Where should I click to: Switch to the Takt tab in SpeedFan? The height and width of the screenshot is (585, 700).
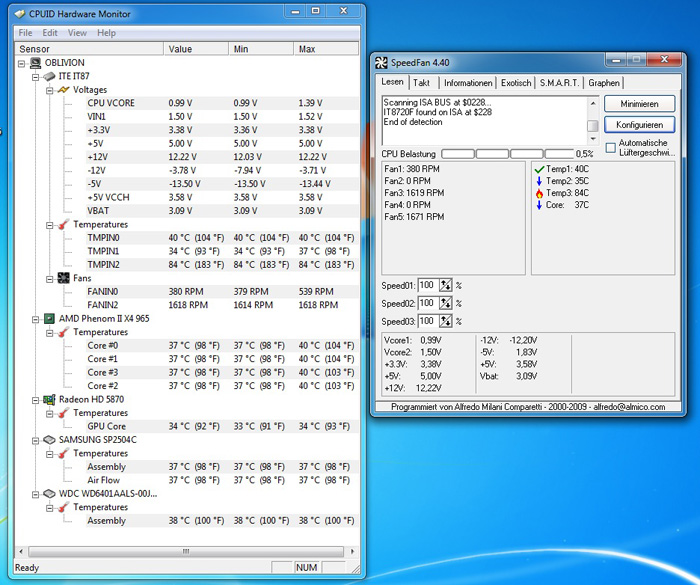(x=421, y=83)
